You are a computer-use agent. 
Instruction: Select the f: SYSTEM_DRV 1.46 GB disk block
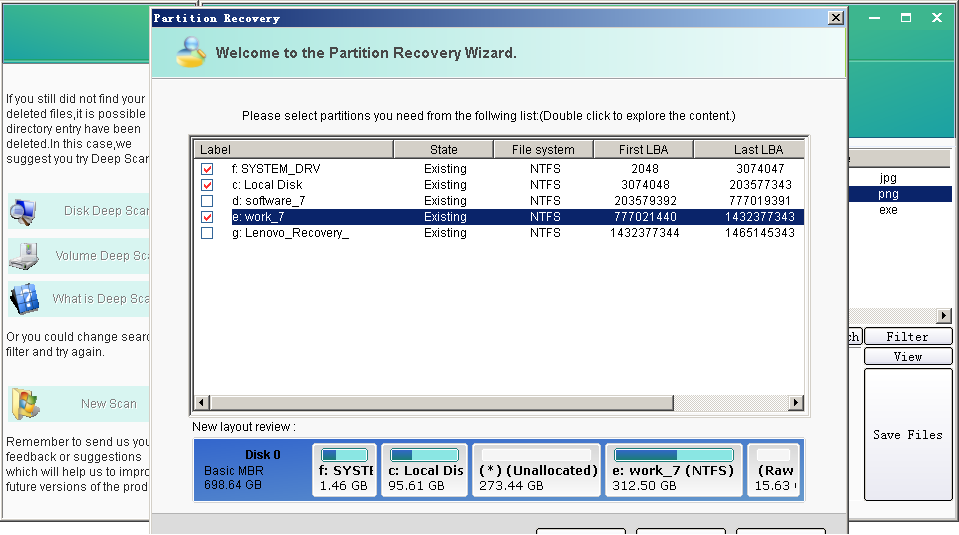[344, 470]
